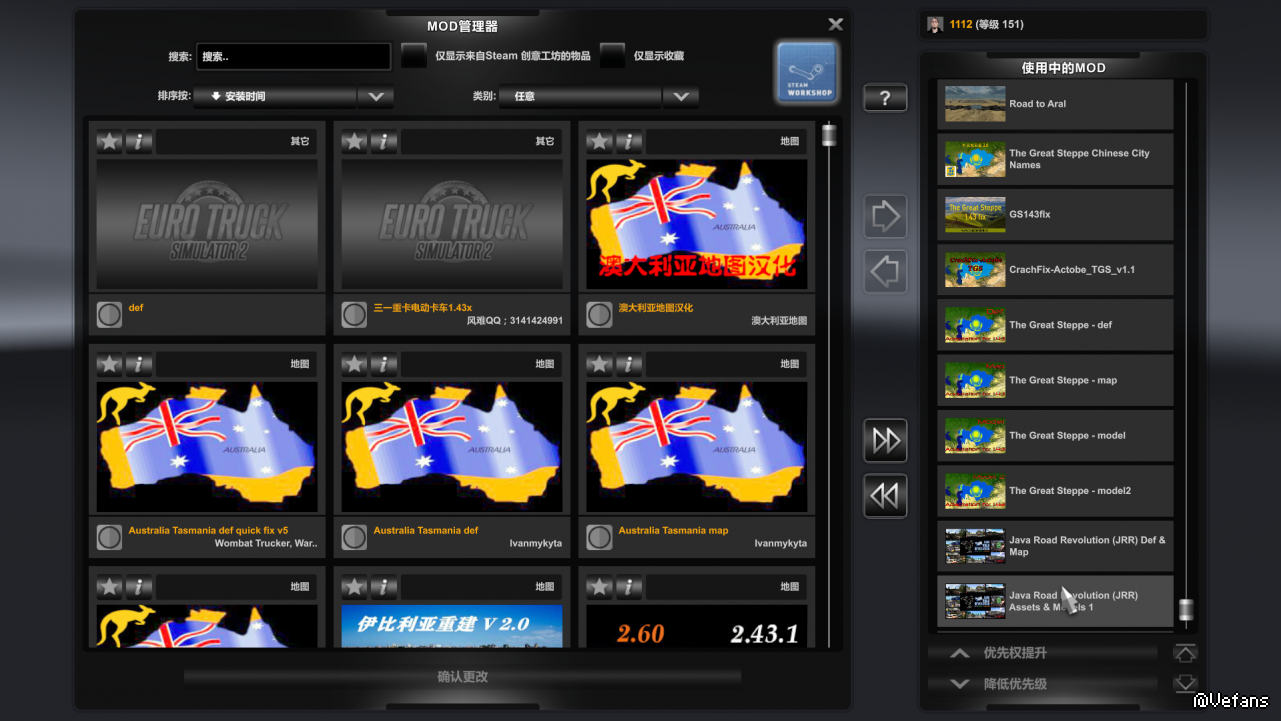
Task: Select Road to Aral in active mods
Action: pyautogui.click(x=1055, y=104)
